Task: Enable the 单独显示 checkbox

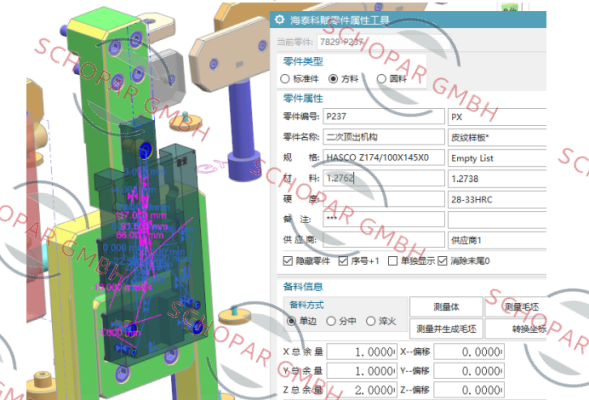Action: coord(393,261)
